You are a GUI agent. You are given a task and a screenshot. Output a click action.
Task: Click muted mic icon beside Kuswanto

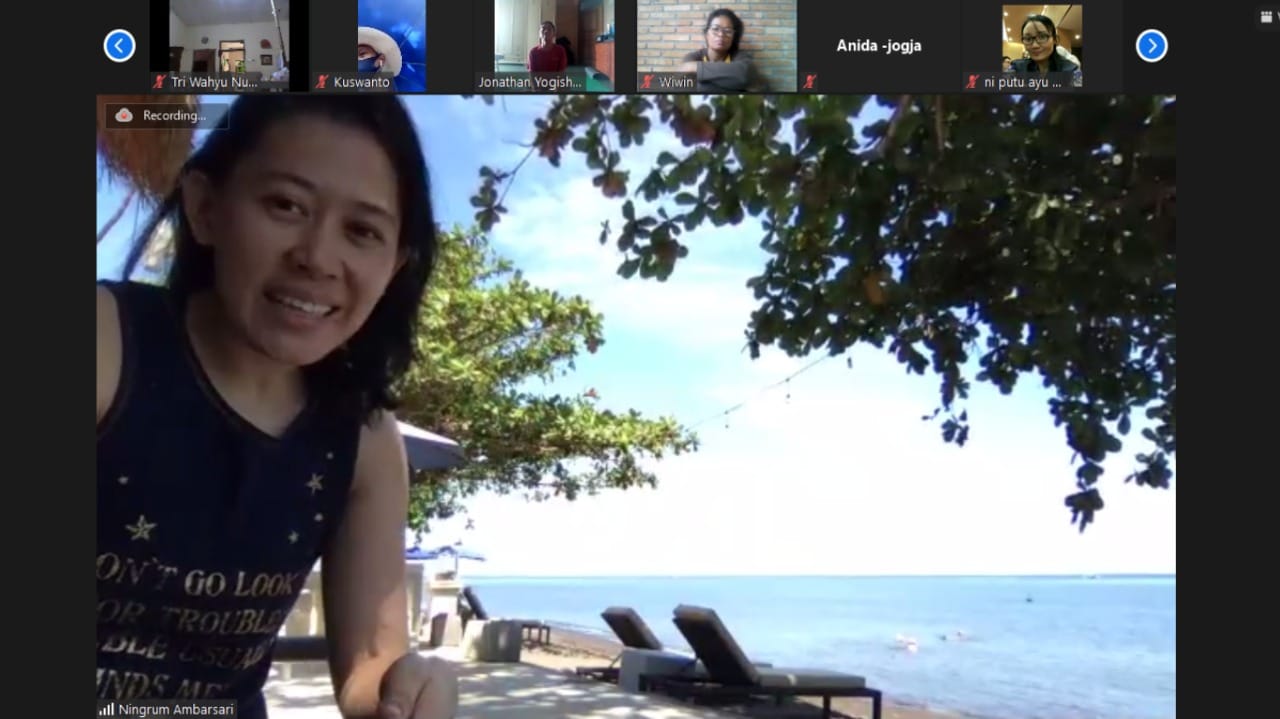click(322, 82)
